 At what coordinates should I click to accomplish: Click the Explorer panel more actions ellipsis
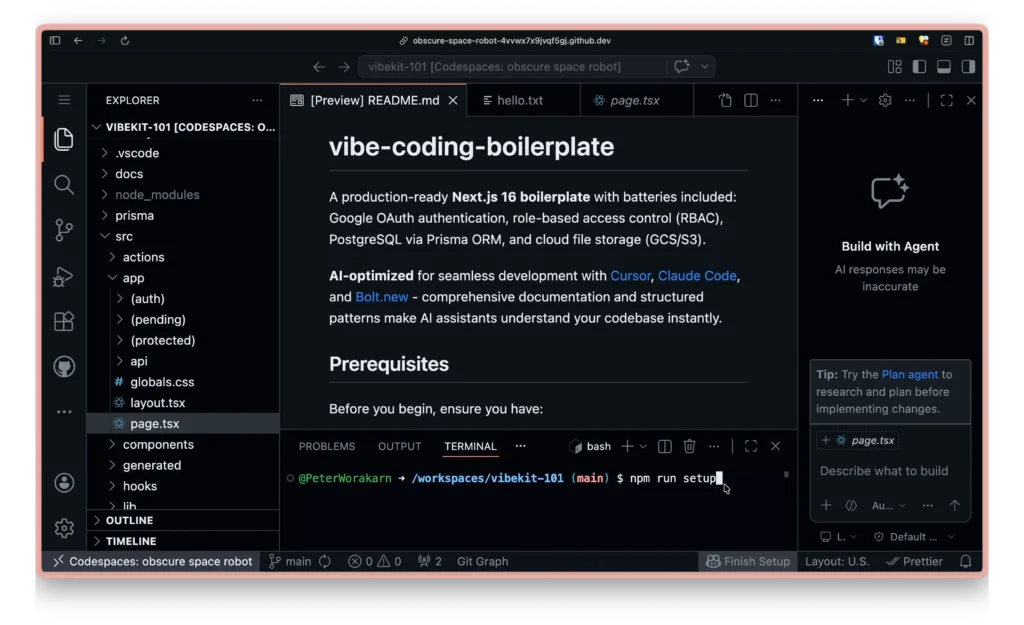coord(257,101)
